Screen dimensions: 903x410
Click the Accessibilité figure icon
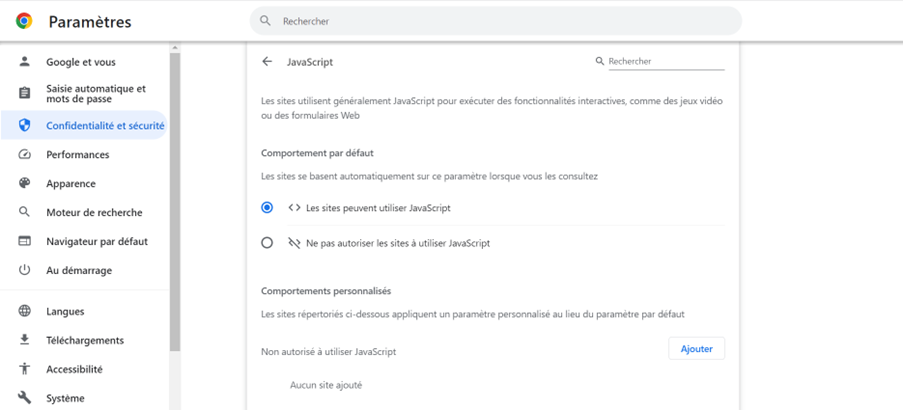[25, 369]
